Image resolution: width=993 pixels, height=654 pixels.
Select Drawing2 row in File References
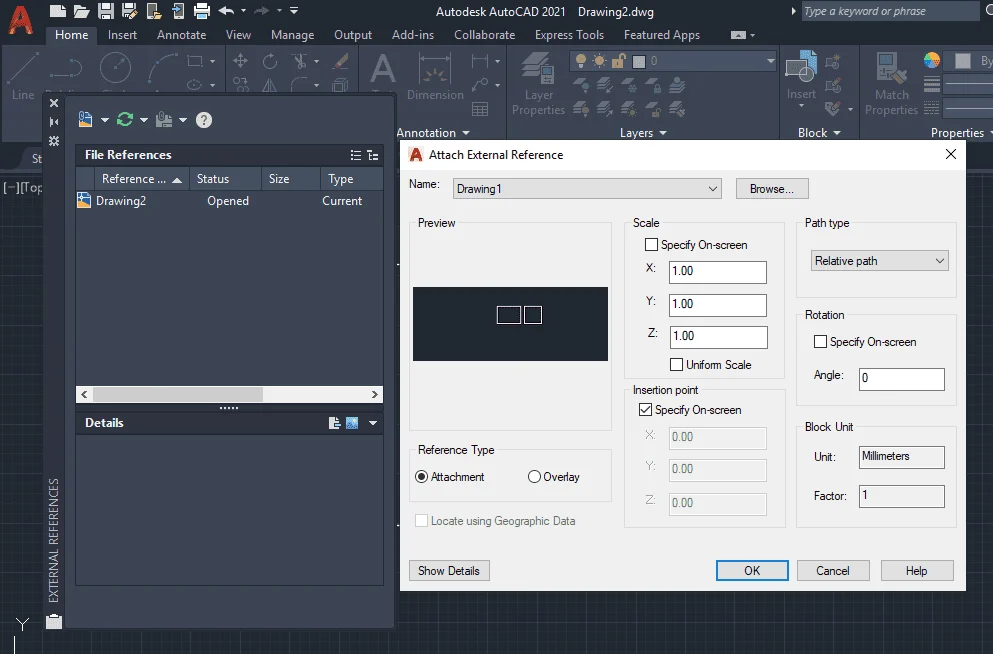pyautogui.click(x=229, y=201)
